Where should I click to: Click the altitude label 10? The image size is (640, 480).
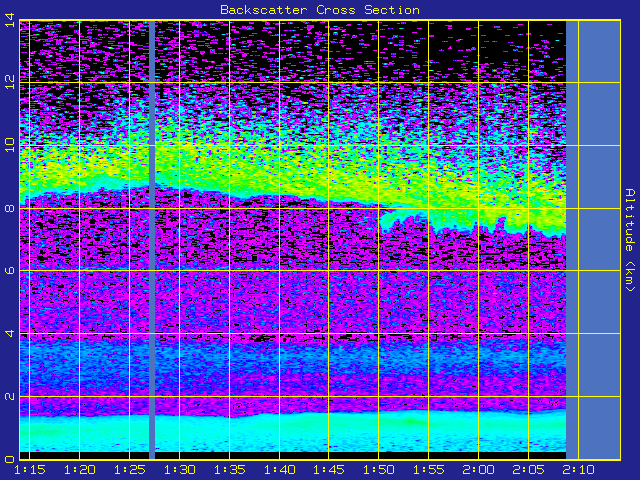coord(10,145)
